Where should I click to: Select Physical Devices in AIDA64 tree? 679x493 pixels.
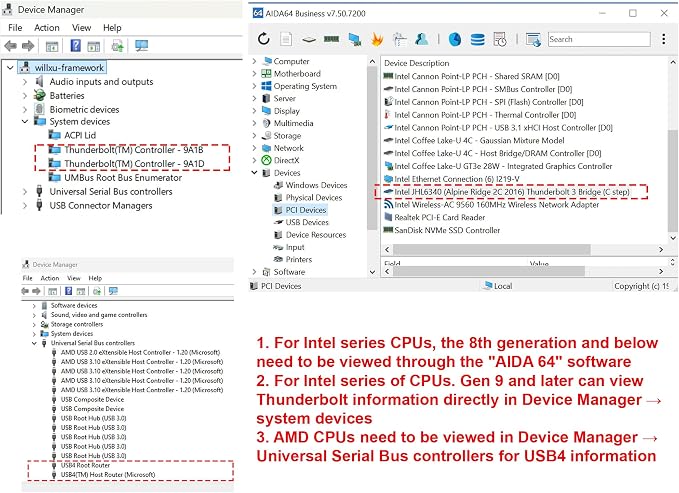(x=314, y=198)
